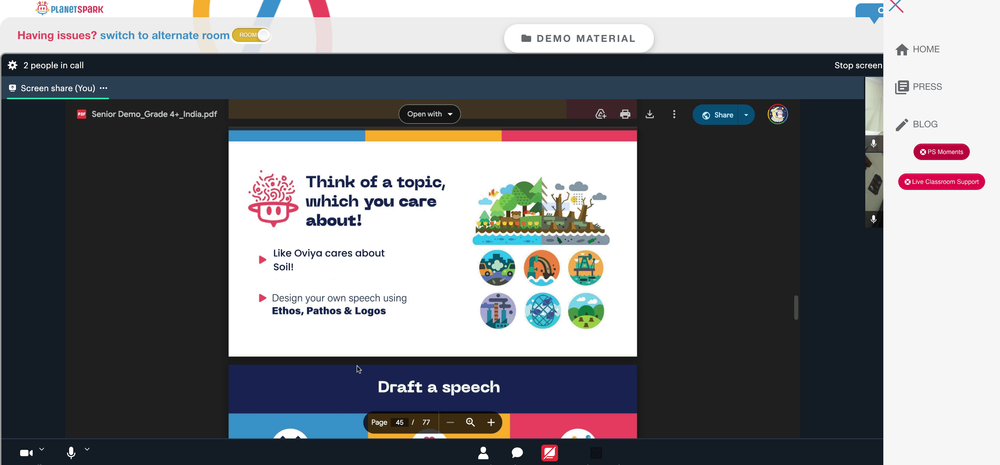Expand the Share button dropdown arrow

(x=746, y=115)
